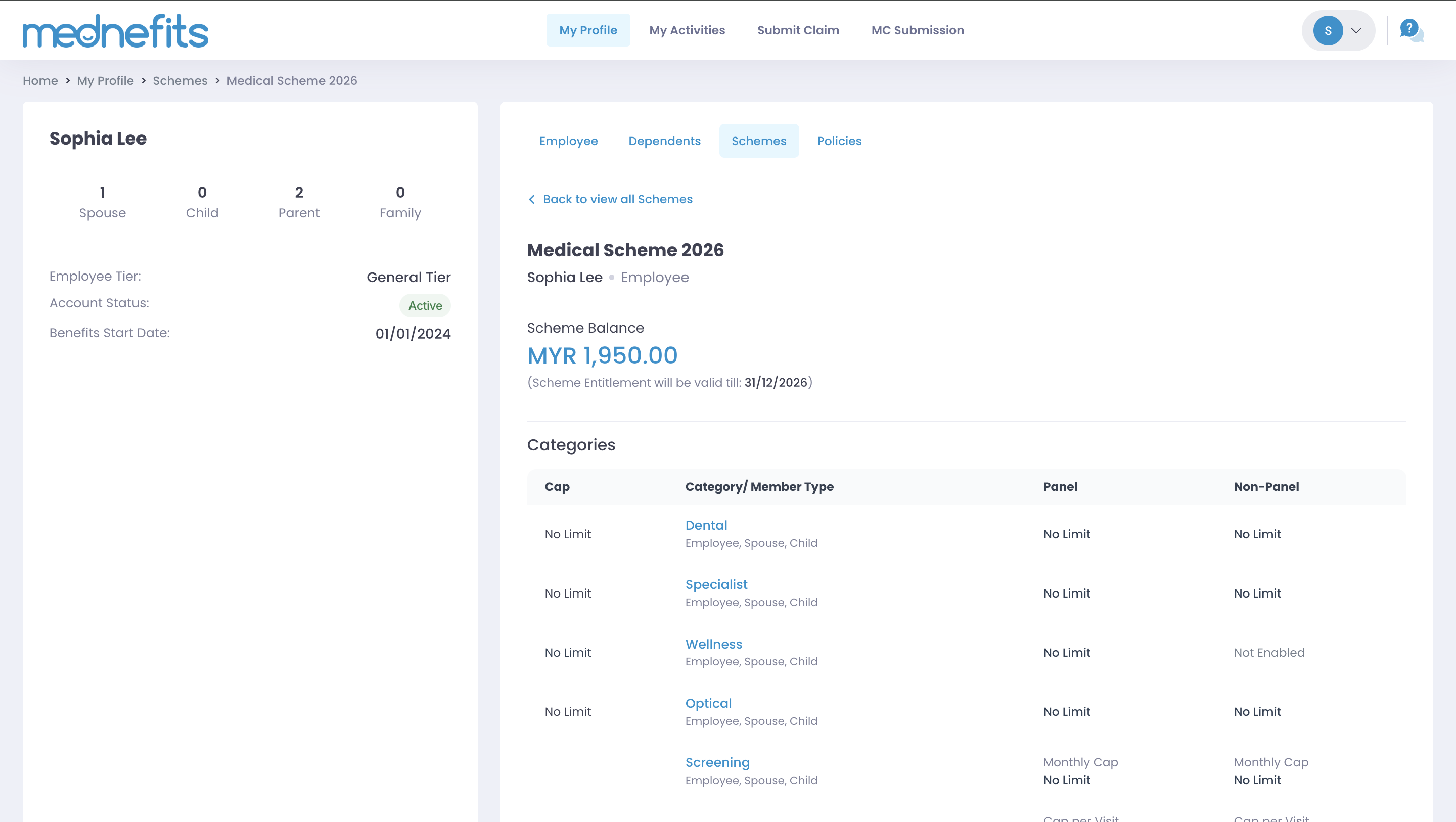Open the Policies tab
This screenshot has height=822, width=1456.
click(839, 141)
